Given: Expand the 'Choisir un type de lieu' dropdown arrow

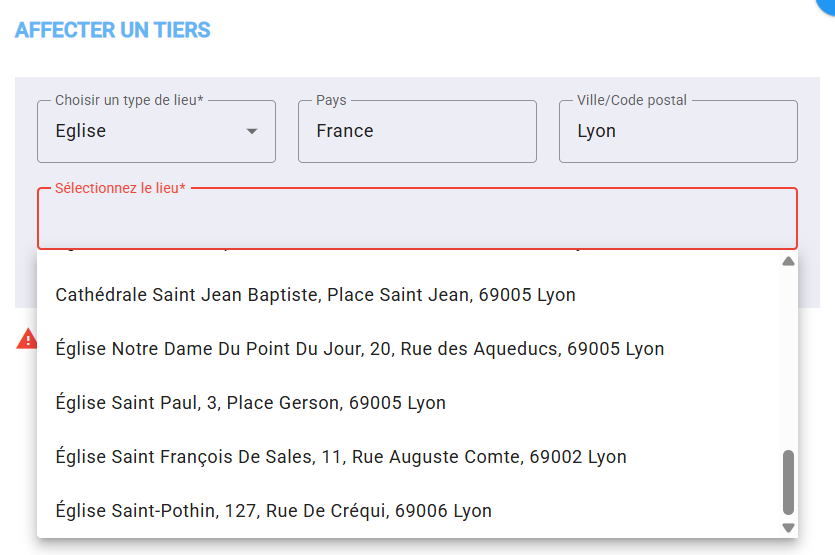Looking at the screenshot, I should pos(252,131).
